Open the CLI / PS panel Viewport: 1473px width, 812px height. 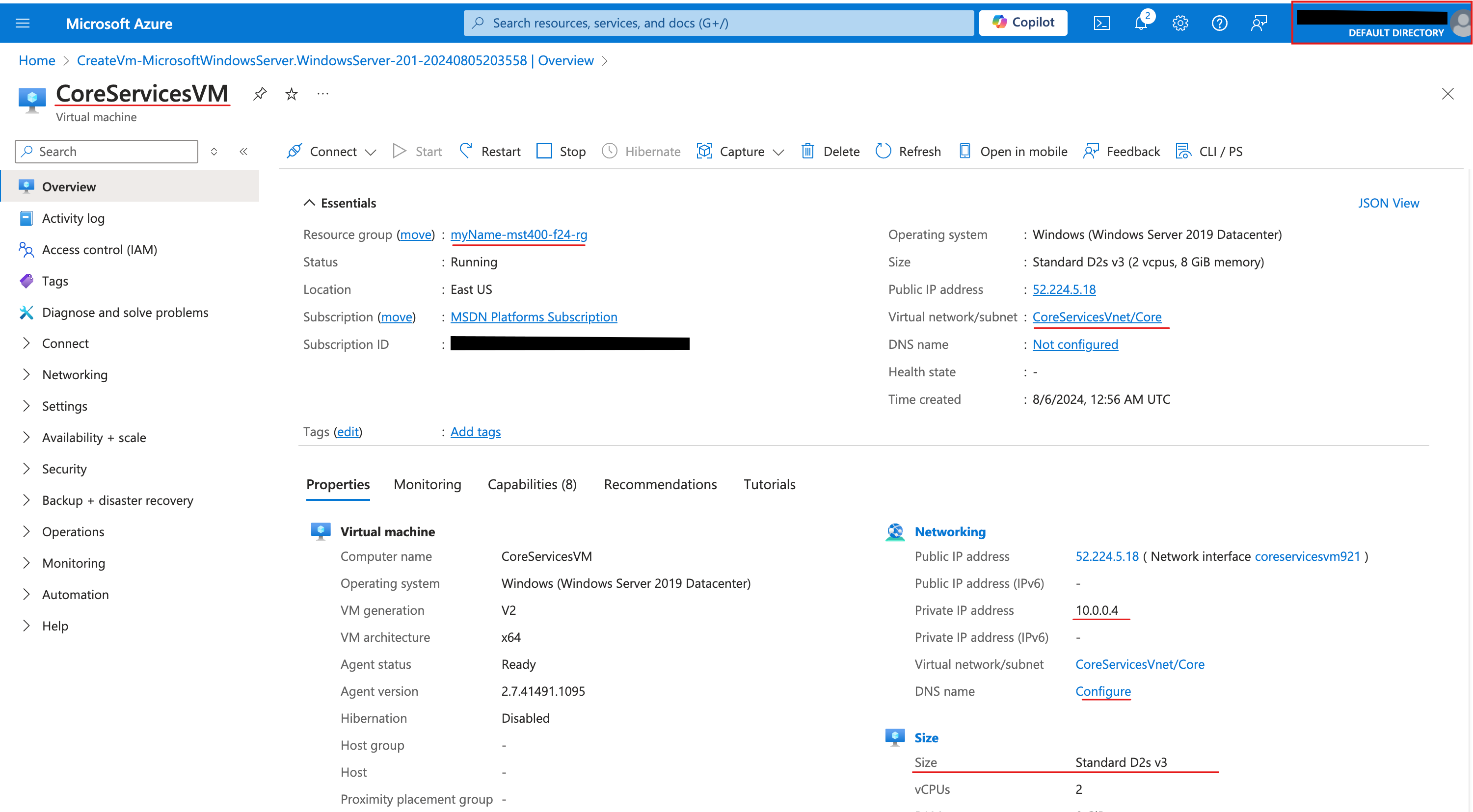pyautogui.click(x=1209, y=152)
